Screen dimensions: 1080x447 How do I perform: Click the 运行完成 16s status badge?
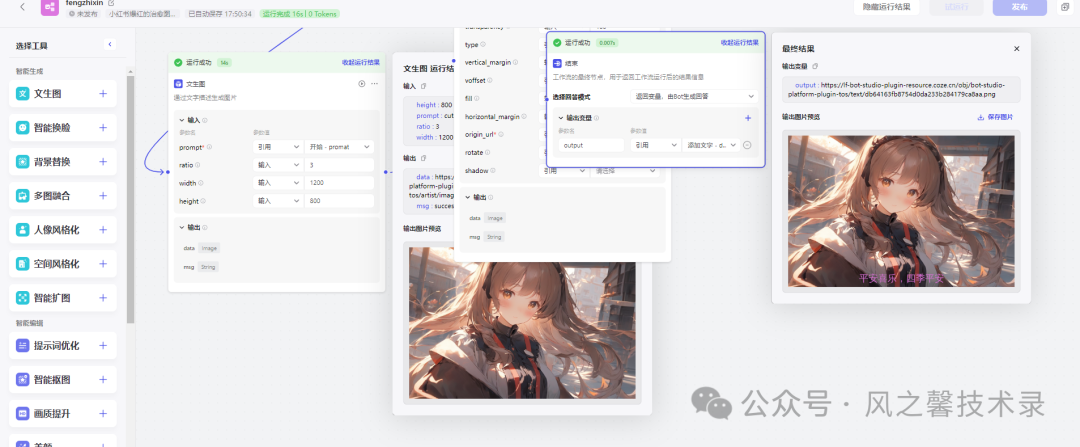tap(300, 14)
